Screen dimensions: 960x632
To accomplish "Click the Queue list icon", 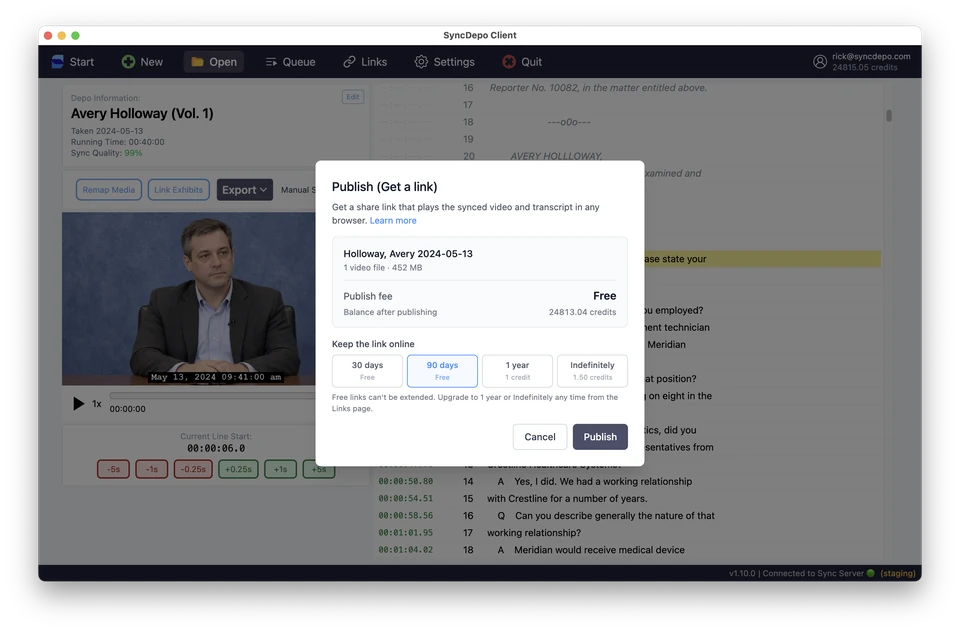I will point(271,62).
